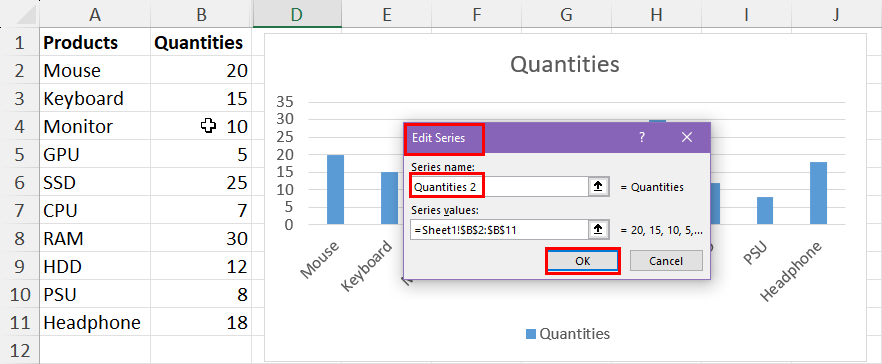Select column H header

[x=656, y=15]
